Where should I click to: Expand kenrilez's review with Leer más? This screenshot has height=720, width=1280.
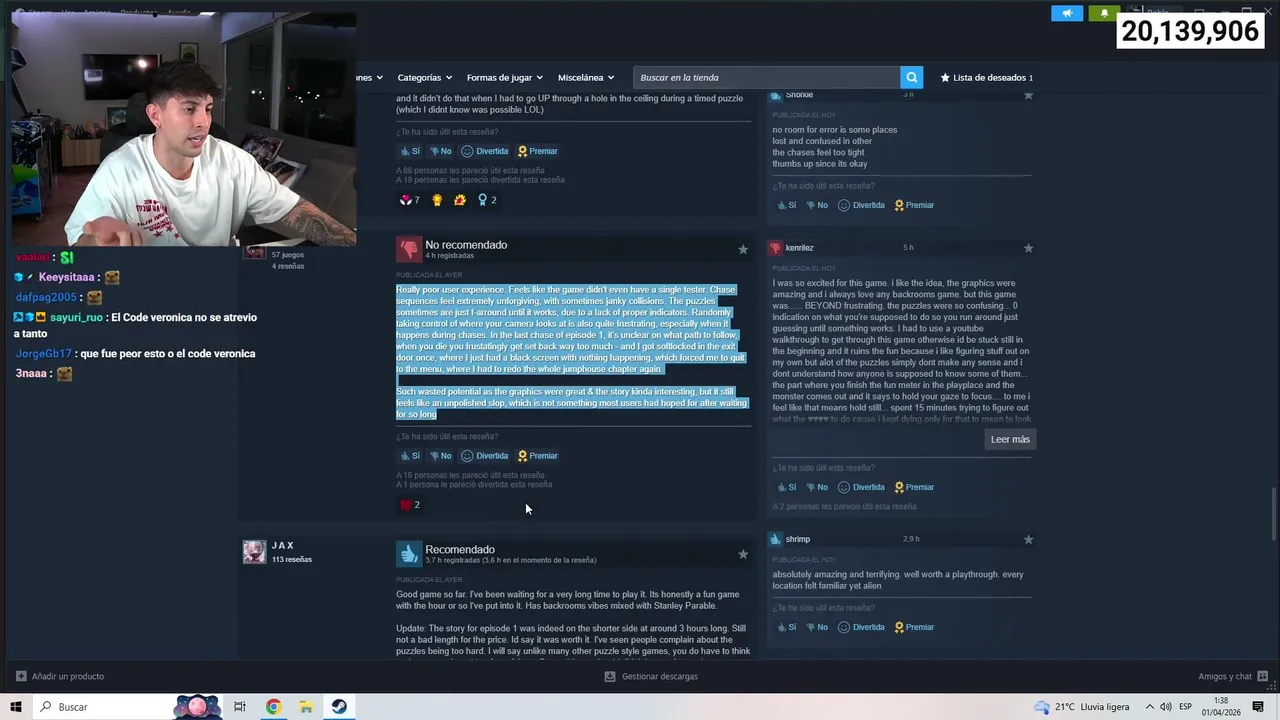click(1010, 439)
